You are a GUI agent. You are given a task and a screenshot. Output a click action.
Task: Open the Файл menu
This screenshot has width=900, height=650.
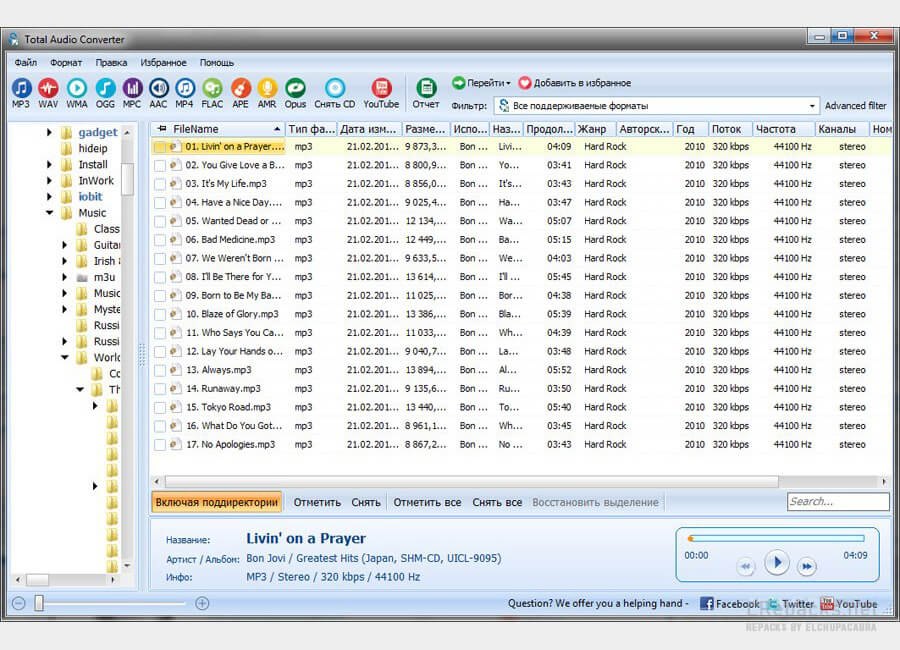tap(26, 63)
